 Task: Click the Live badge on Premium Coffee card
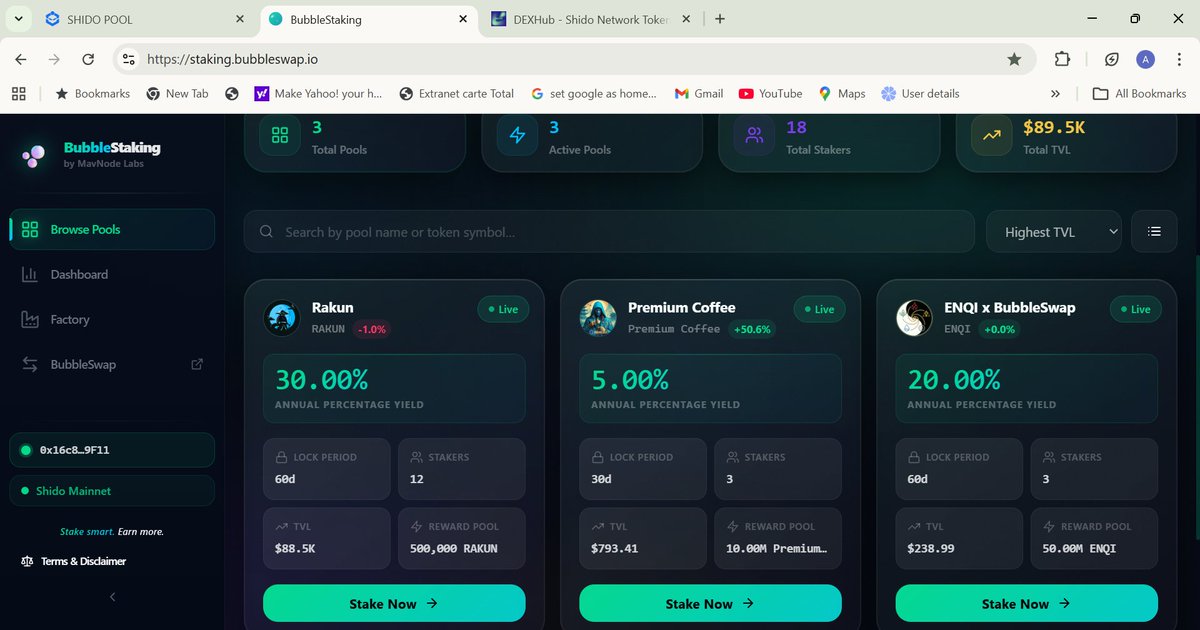(x=819, y=309)
